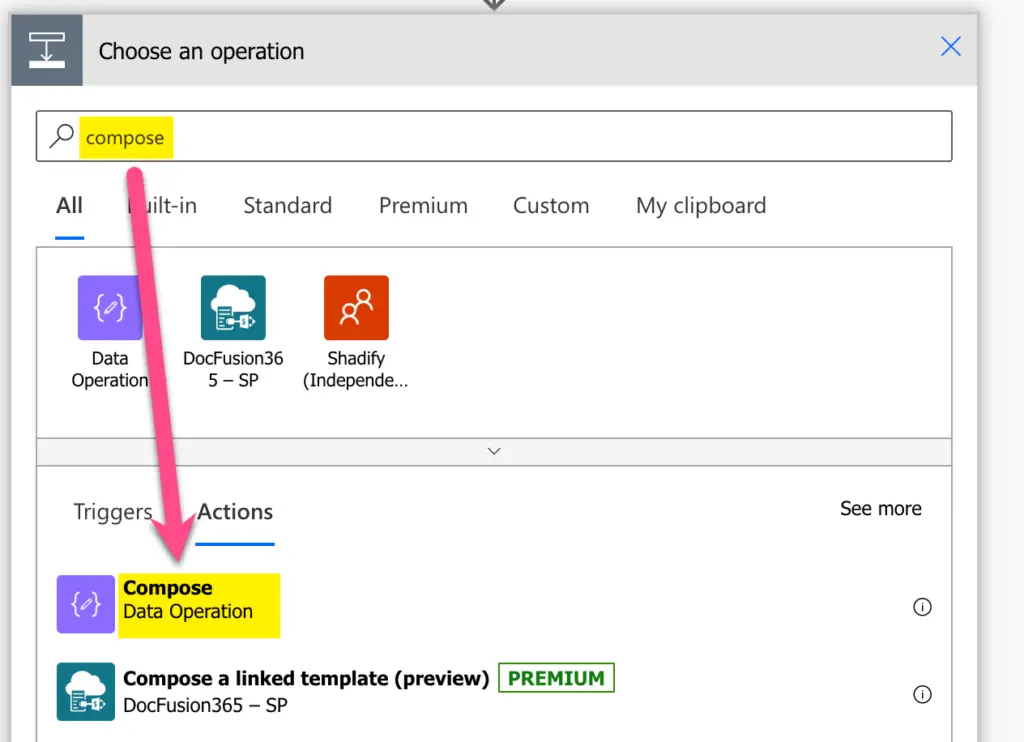Open the Shadify (Independent) connector icon
The image size is (1024, 742).
[356, 307]
